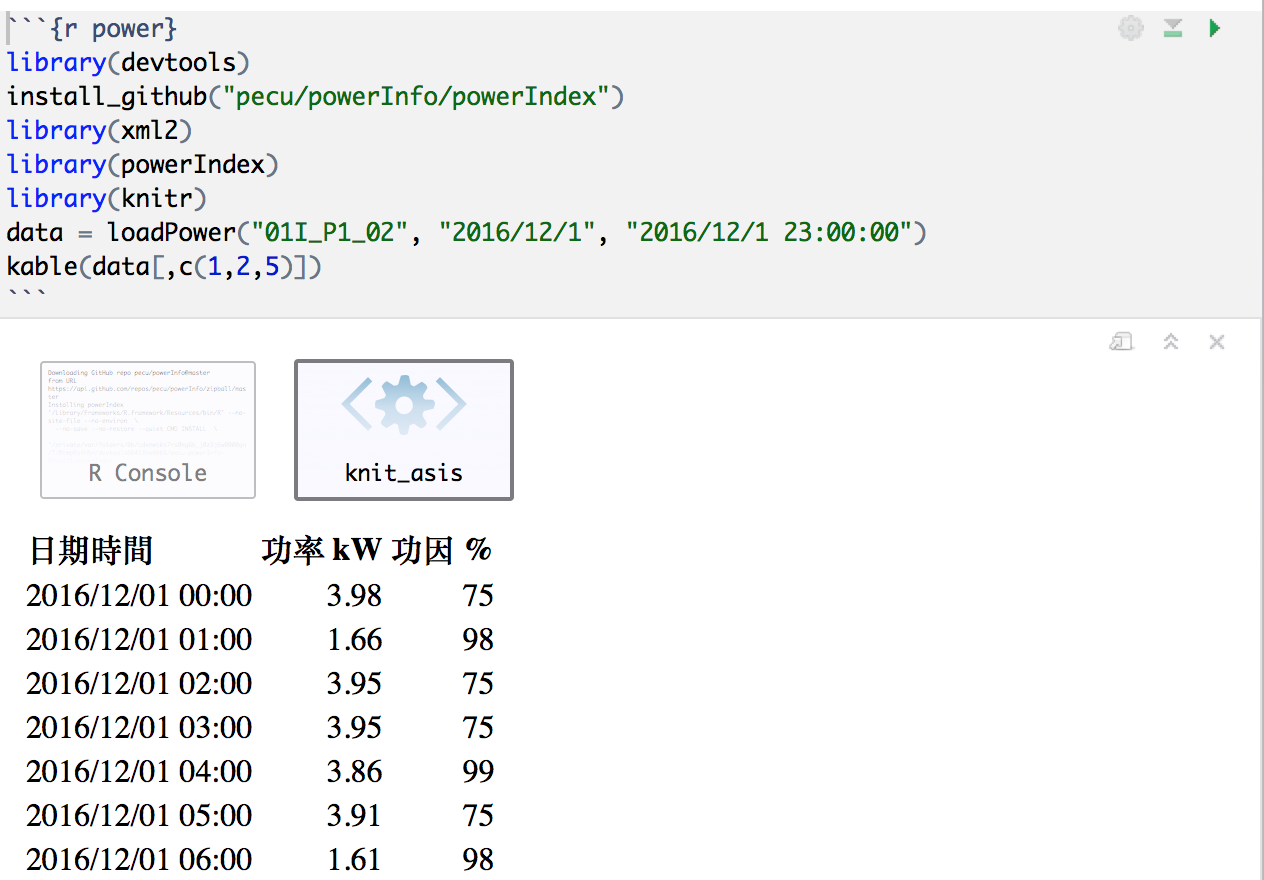Click power factor value 99

(x=478, y=771)
